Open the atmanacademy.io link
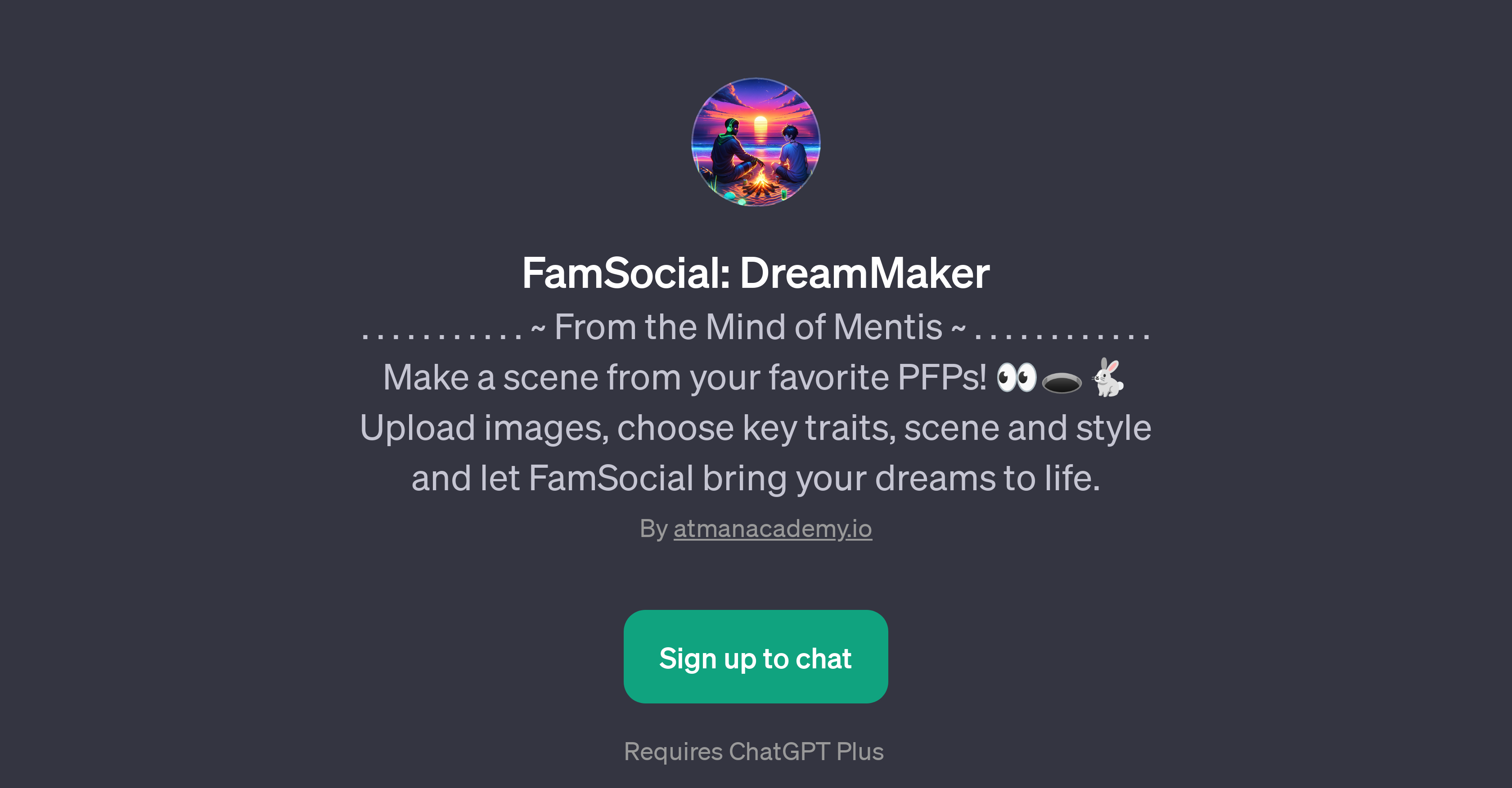This screenshot has height=788, width=1512. pyautogui.click(x=773, y=529)
